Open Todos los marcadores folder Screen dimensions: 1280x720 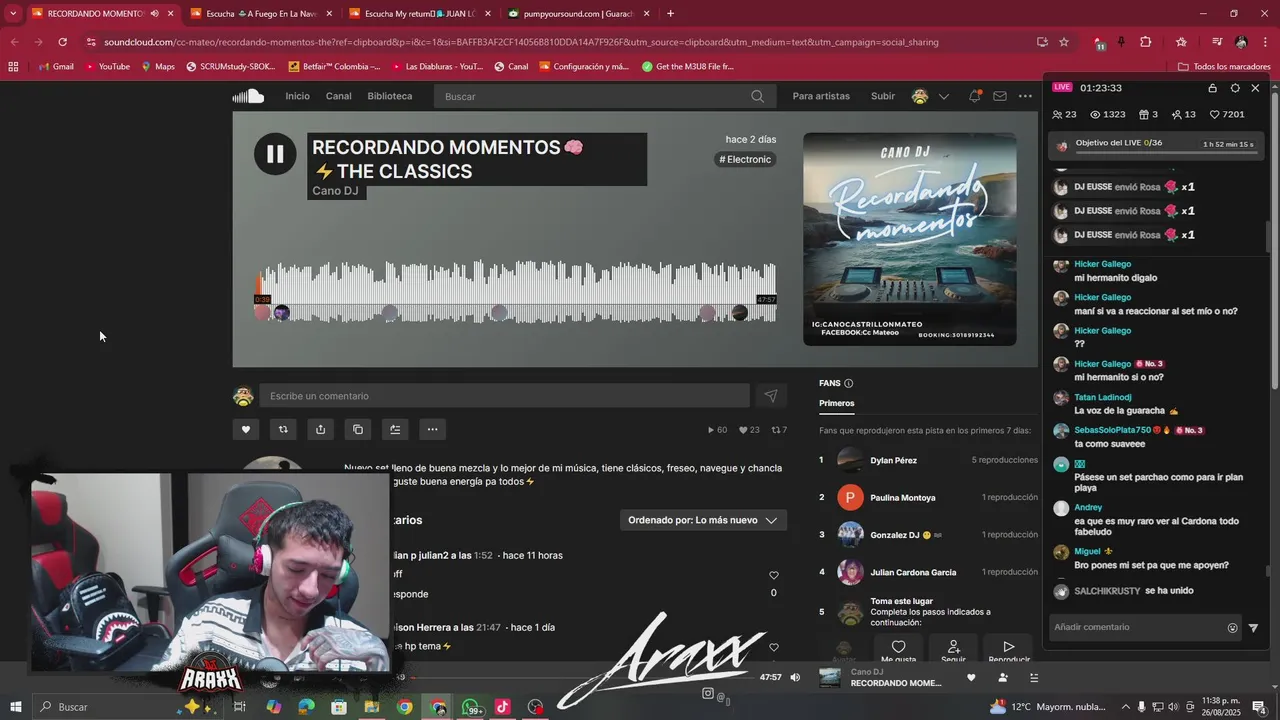tap(1224, 67)
